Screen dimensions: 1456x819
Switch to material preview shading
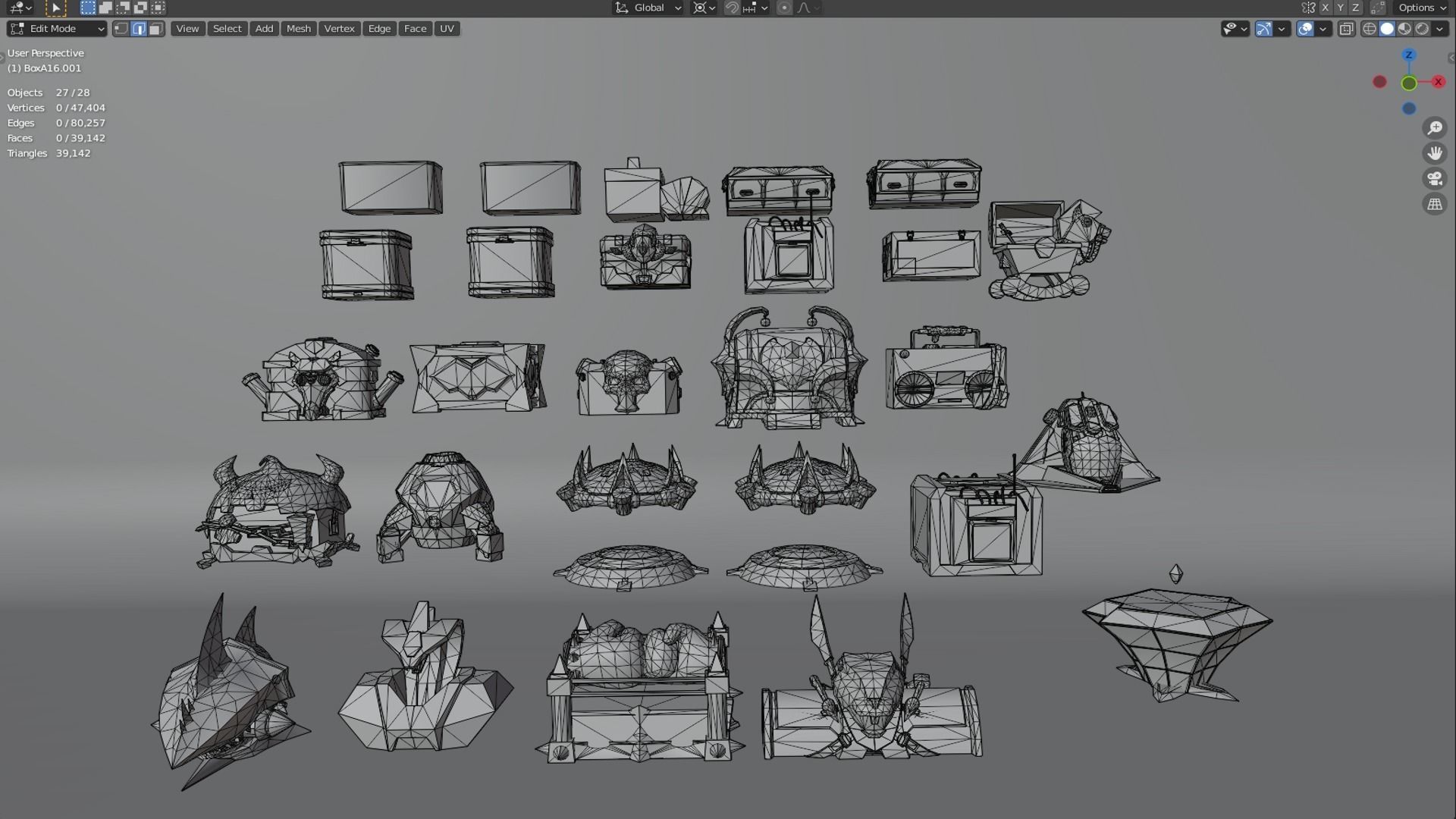[x=1404, y=29]
